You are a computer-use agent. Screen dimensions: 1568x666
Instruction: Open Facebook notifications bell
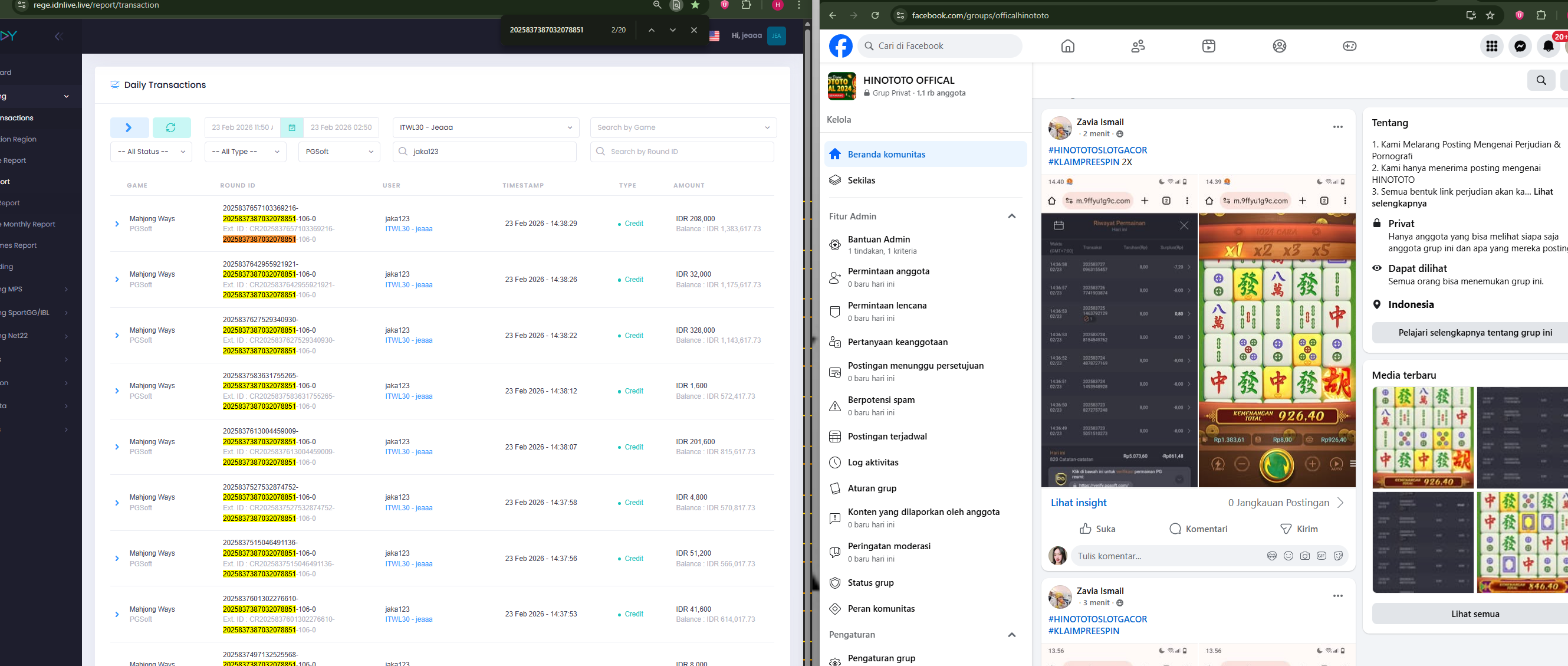click(1549, 46)
